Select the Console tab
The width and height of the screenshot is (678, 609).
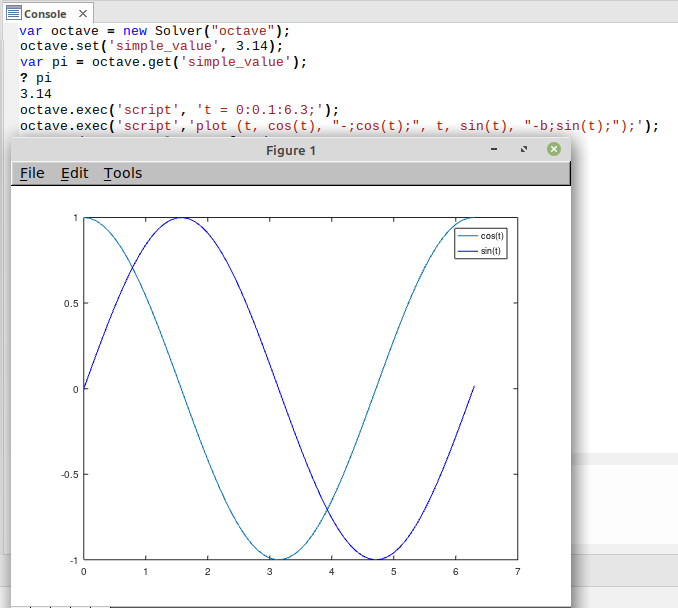(x=44, y=14)
